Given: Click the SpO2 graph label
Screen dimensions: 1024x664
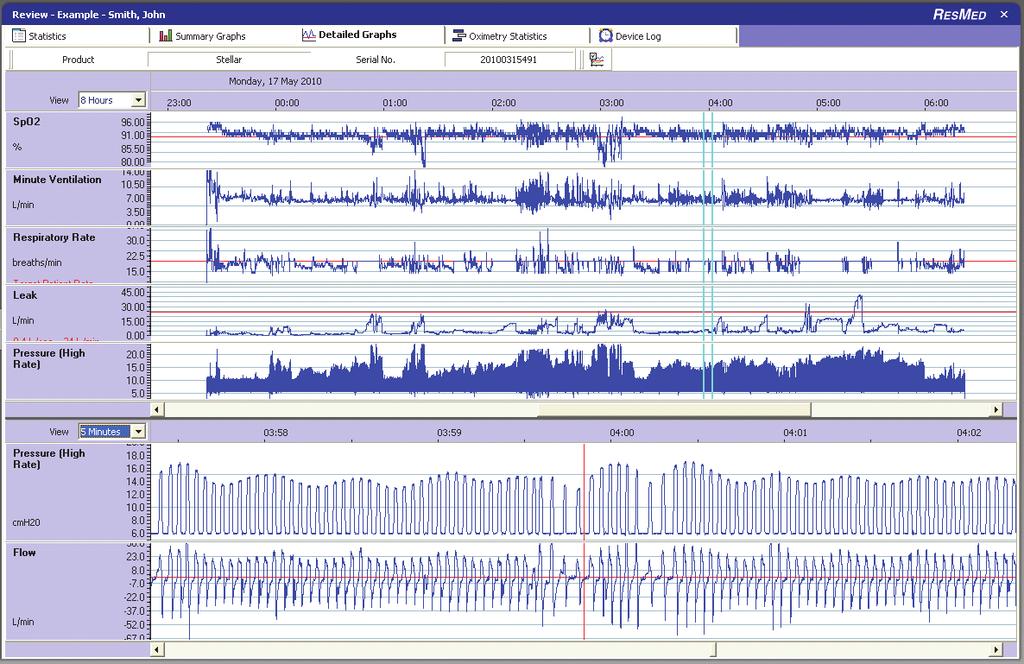Looking at the screenshot, I should (27, 121).
